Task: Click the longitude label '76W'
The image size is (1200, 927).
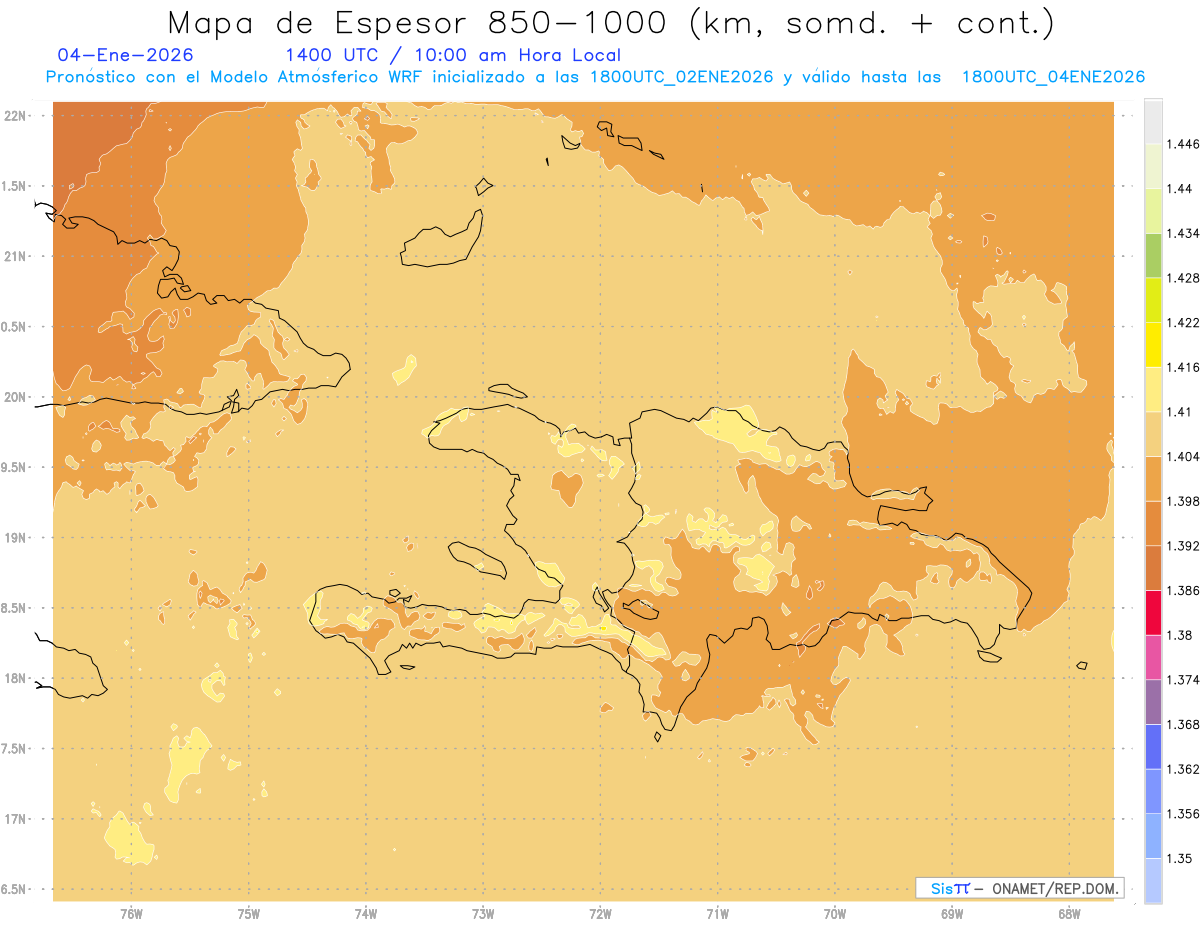Action: (131, 914)
